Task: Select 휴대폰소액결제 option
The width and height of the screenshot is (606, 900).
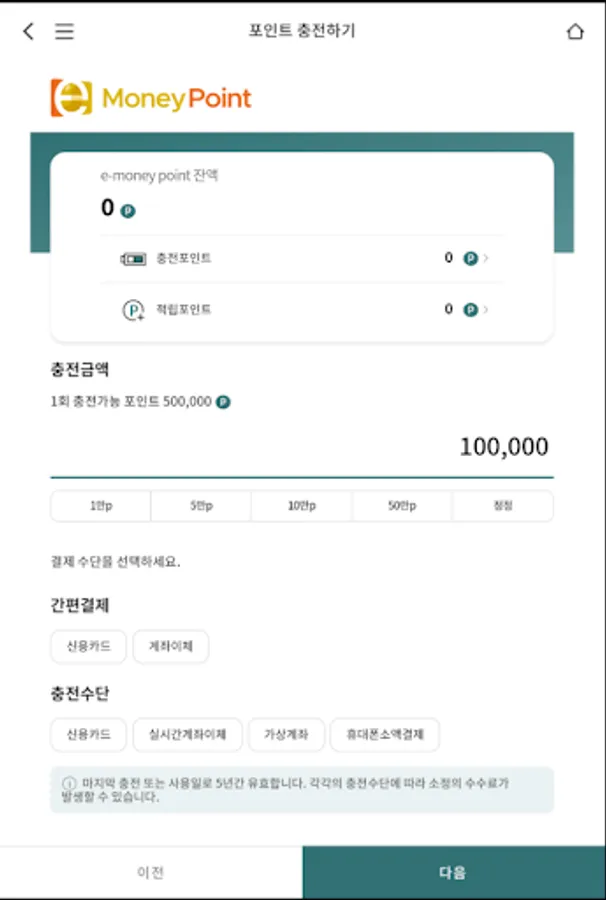Action: coord(385,735)
